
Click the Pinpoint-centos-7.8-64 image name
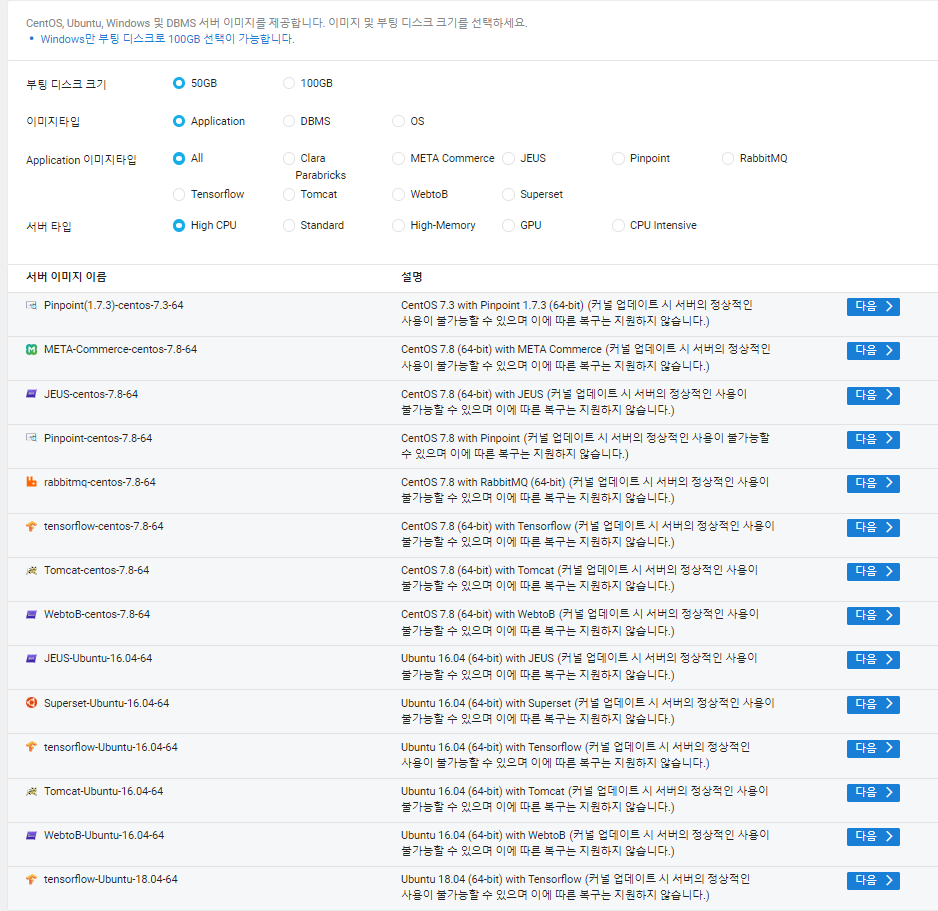point(98,438)
